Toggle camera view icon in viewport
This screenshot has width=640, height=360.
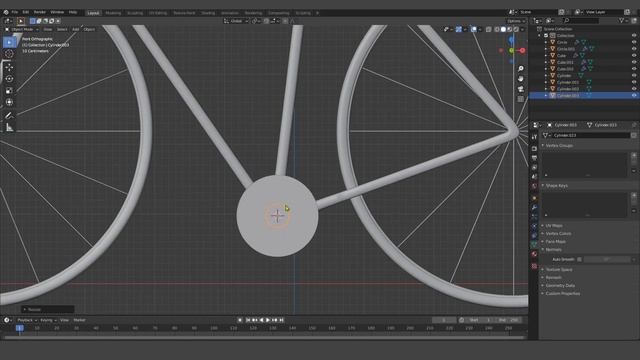click(x=520, y=89)
